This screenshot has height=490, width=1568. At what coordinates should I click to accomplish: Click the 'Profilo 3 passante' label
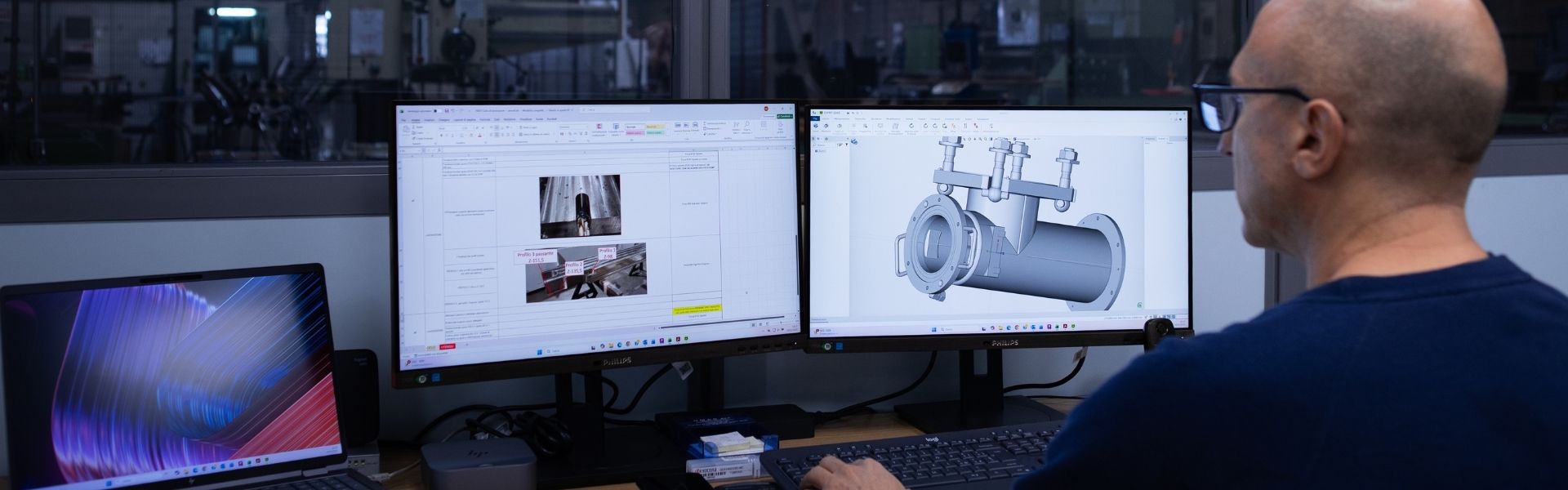[x=536, y=256]
